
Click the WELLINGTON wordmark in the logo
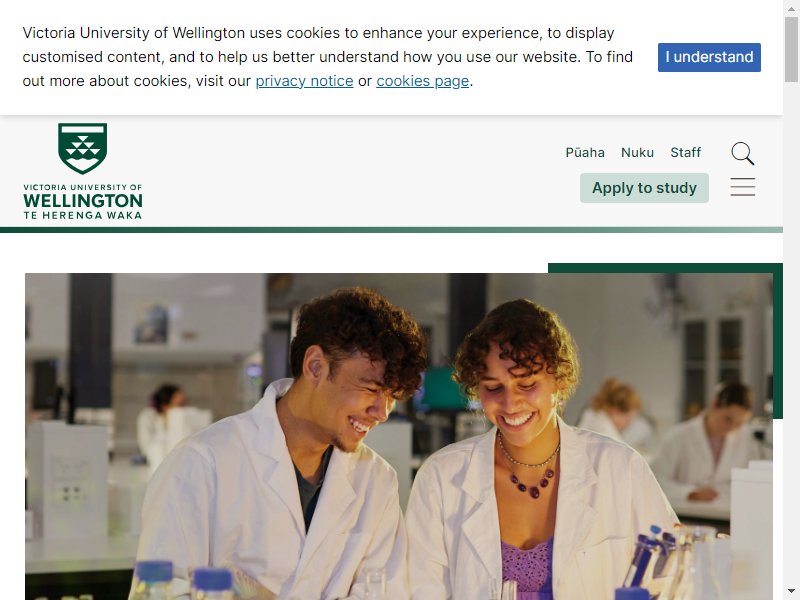click(x=83, y=201)
